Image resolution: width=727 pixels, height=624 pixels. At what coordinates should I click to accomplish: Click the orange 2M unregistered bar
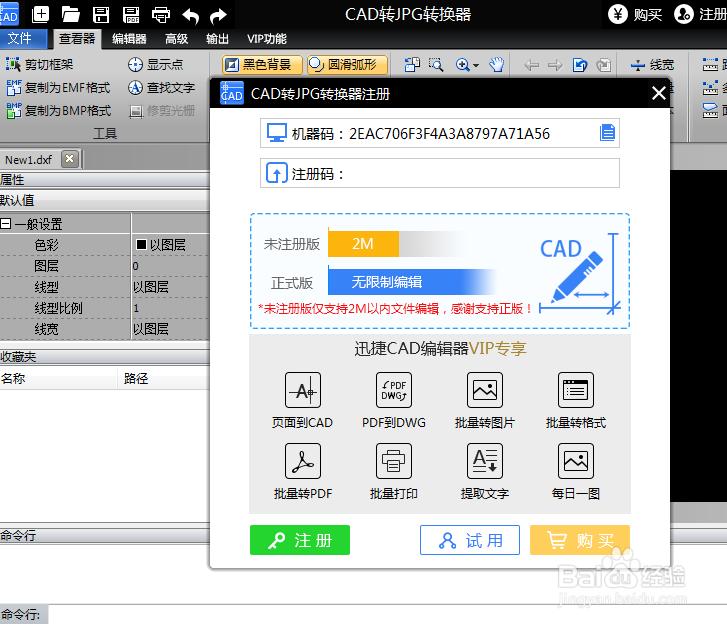tap(363, 243)
